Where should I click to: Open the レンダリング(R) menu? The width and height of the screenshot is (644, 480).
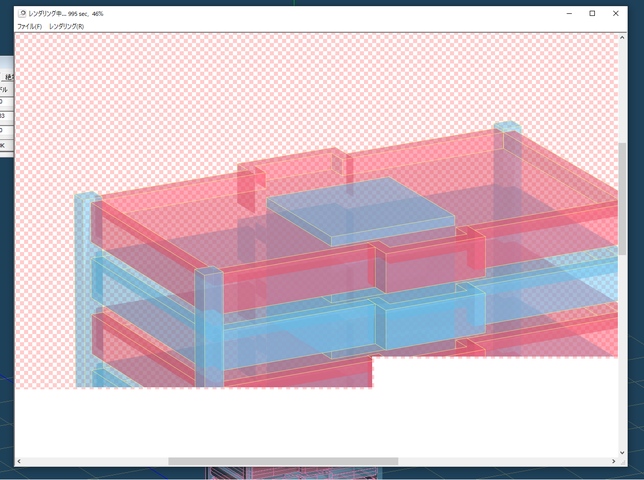click(x=67, y=26)
